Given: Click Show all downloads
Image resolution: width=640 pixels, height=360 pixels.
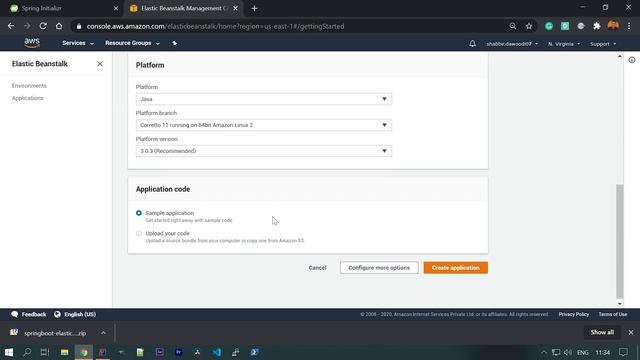Looking at the screenshot, I should coord(602,332).
